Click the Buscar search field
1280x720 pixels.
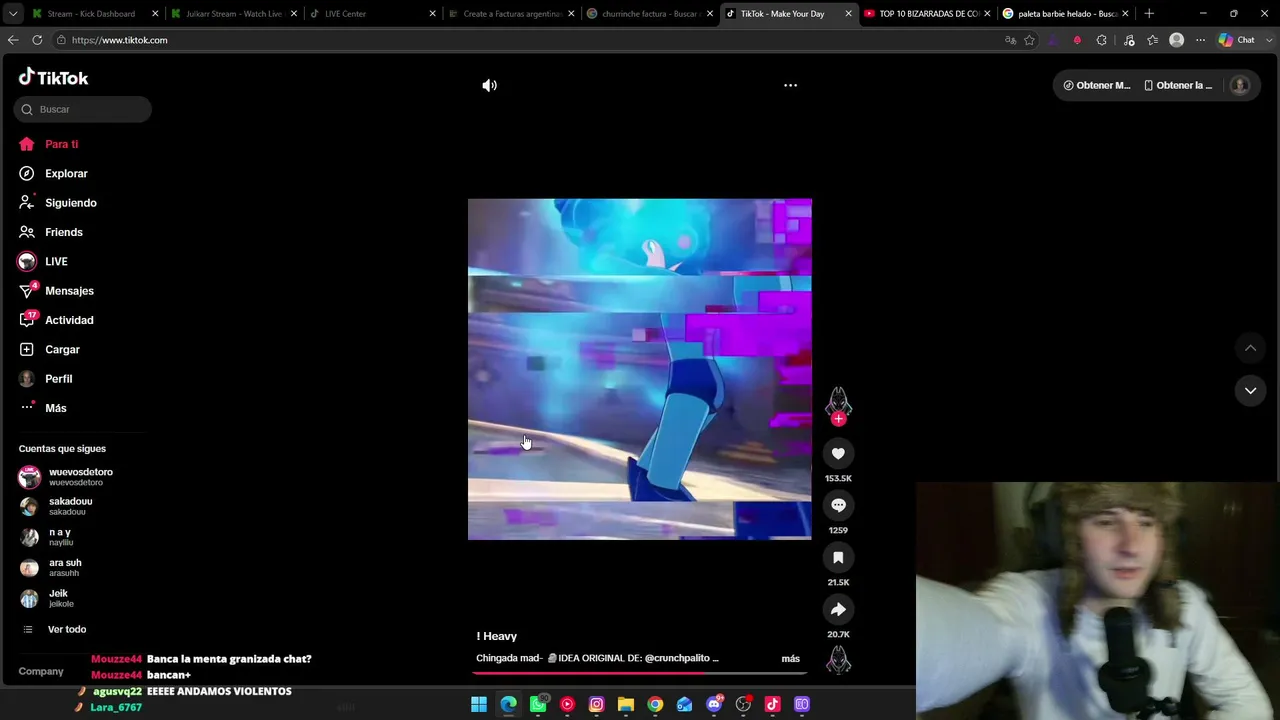tap(83, 109)
